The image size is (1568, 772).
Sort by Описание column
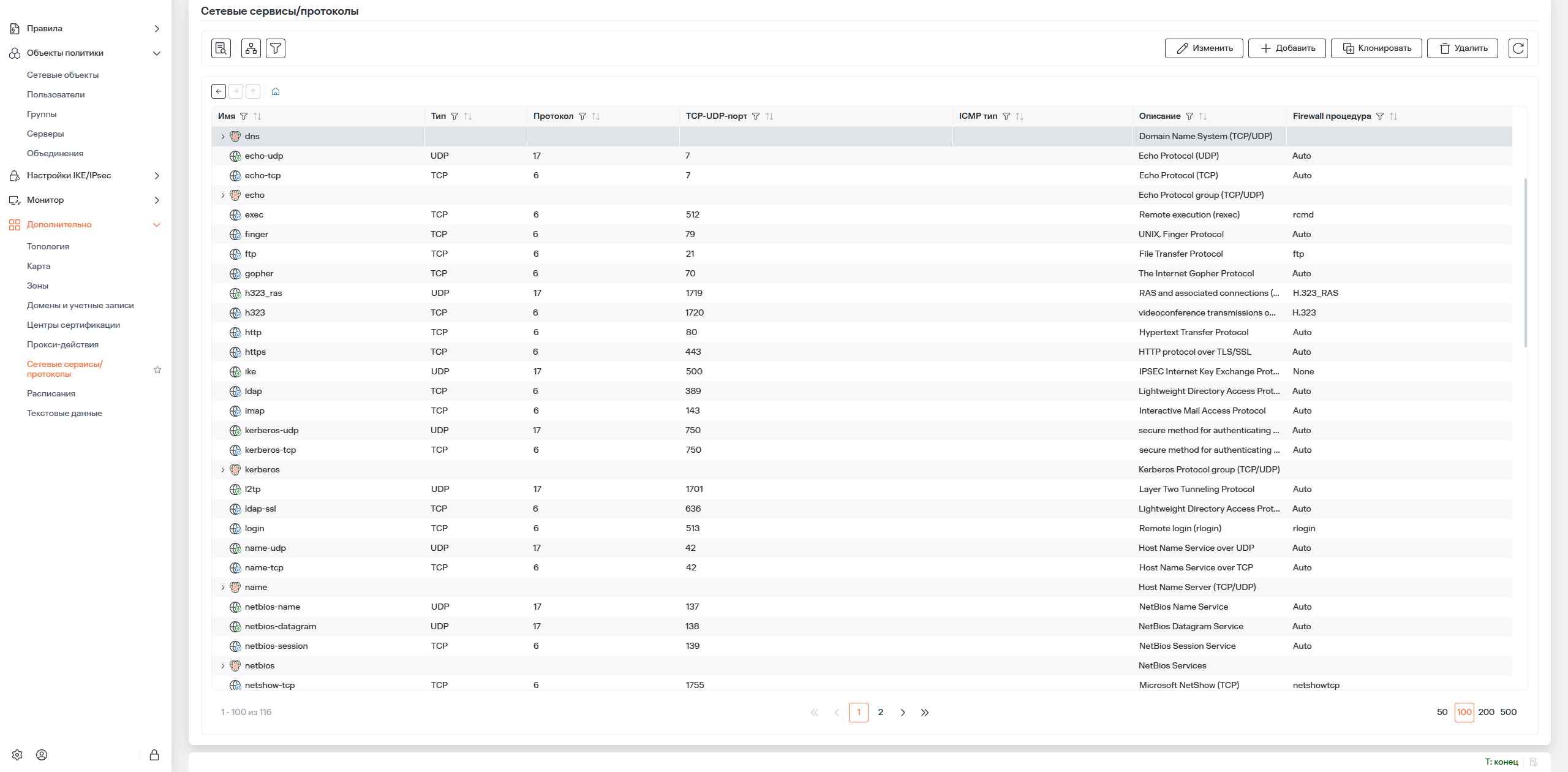point(1203,116)
